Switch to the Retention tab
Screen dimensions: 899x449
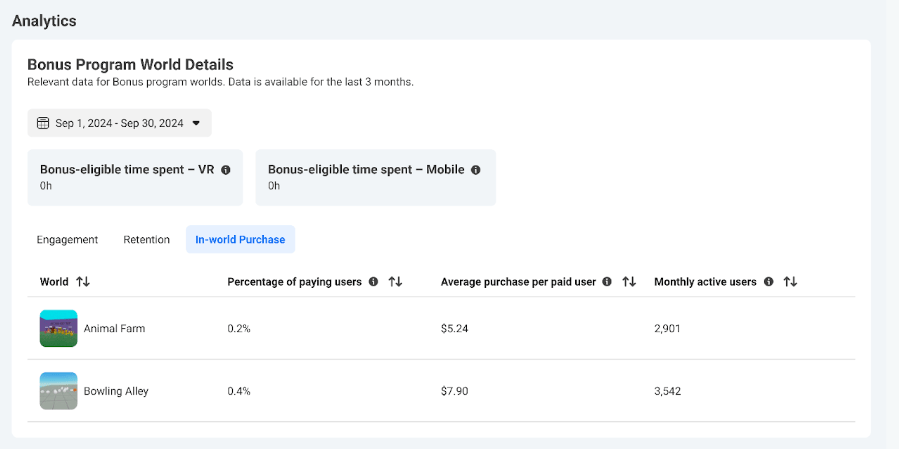click(x=147, y=240)
